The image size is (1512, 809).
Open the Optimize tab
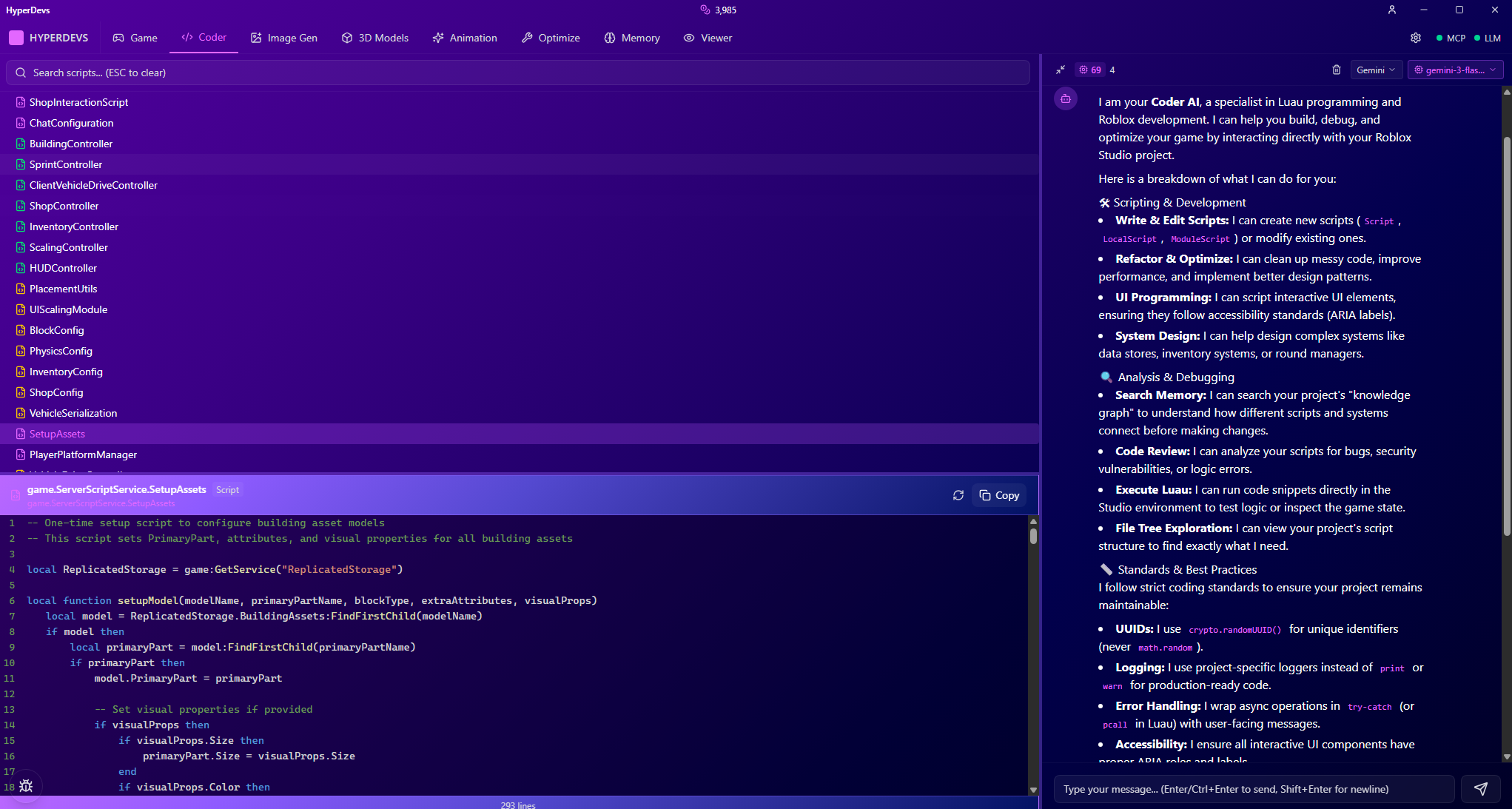pyautogui.click(x=551, y=38)
